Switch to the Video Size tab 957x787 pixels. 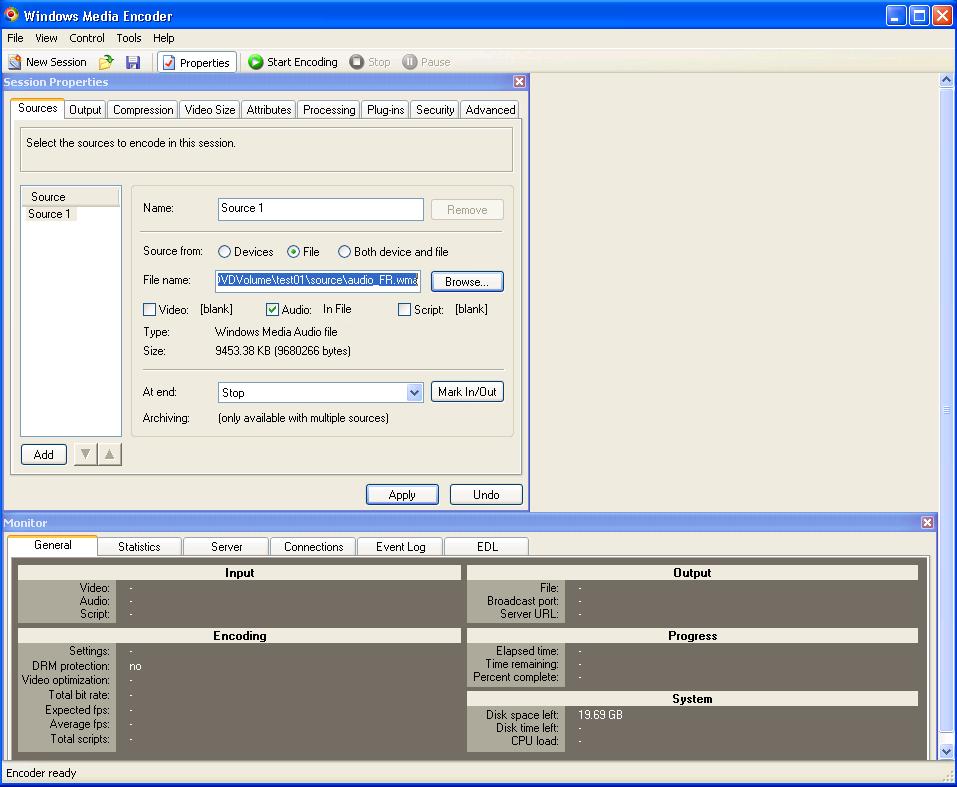(x=210, y=110)
